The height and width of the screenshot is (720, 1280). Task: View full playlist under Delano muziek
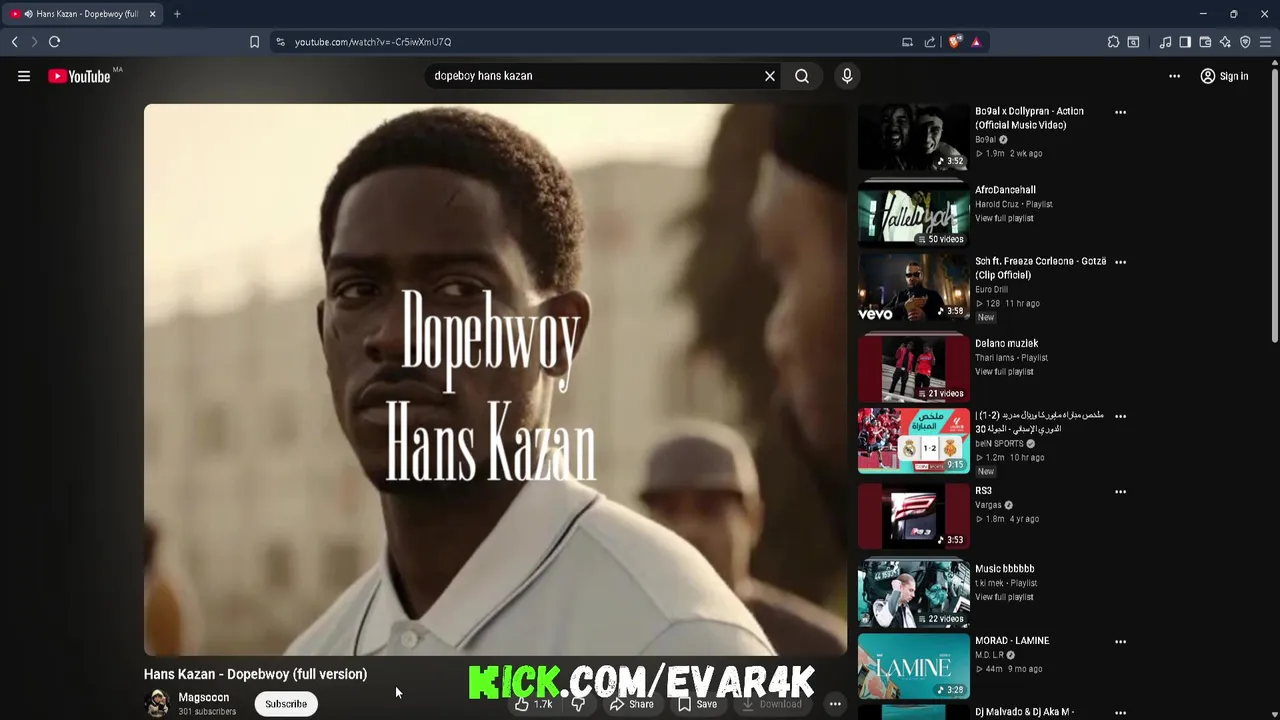click(1004, 372)
